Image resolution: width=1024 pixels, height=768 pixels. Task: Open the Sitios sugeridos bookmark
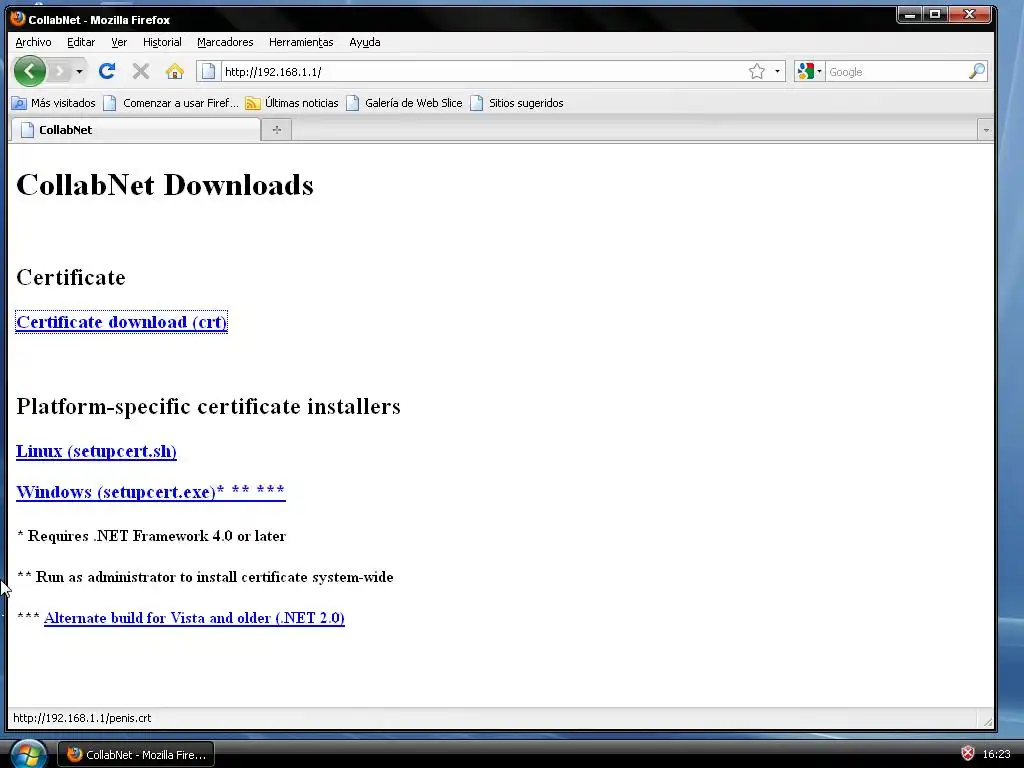pyautogui.click(x=517, y=103)
